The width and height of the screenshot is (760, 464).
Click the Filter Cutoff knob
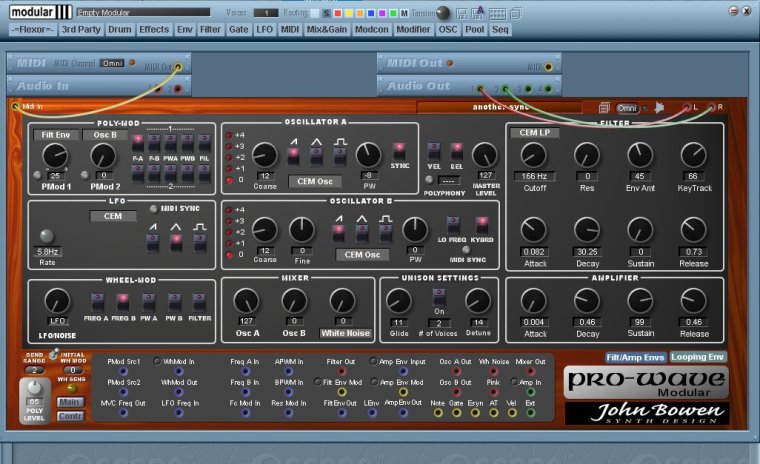tap(533, 155)
